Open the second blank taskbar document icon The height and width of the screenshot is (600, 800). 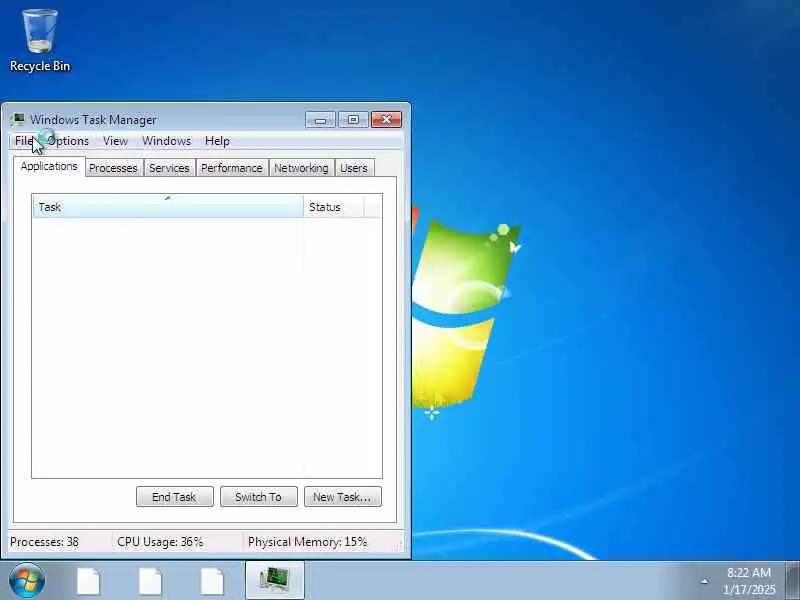(151, 582)
